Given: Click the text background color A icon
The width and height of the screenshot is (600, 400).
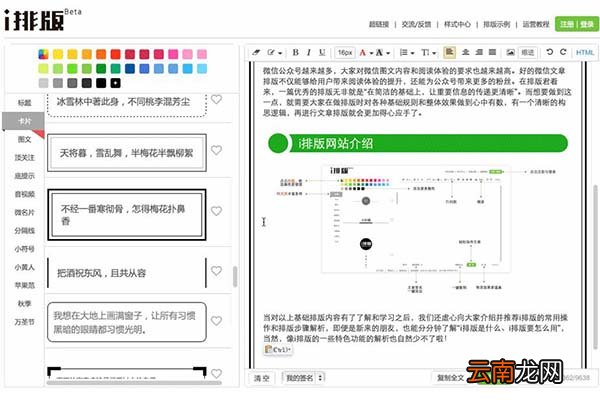Looking at the screenshot, I should tap(380, 52).
